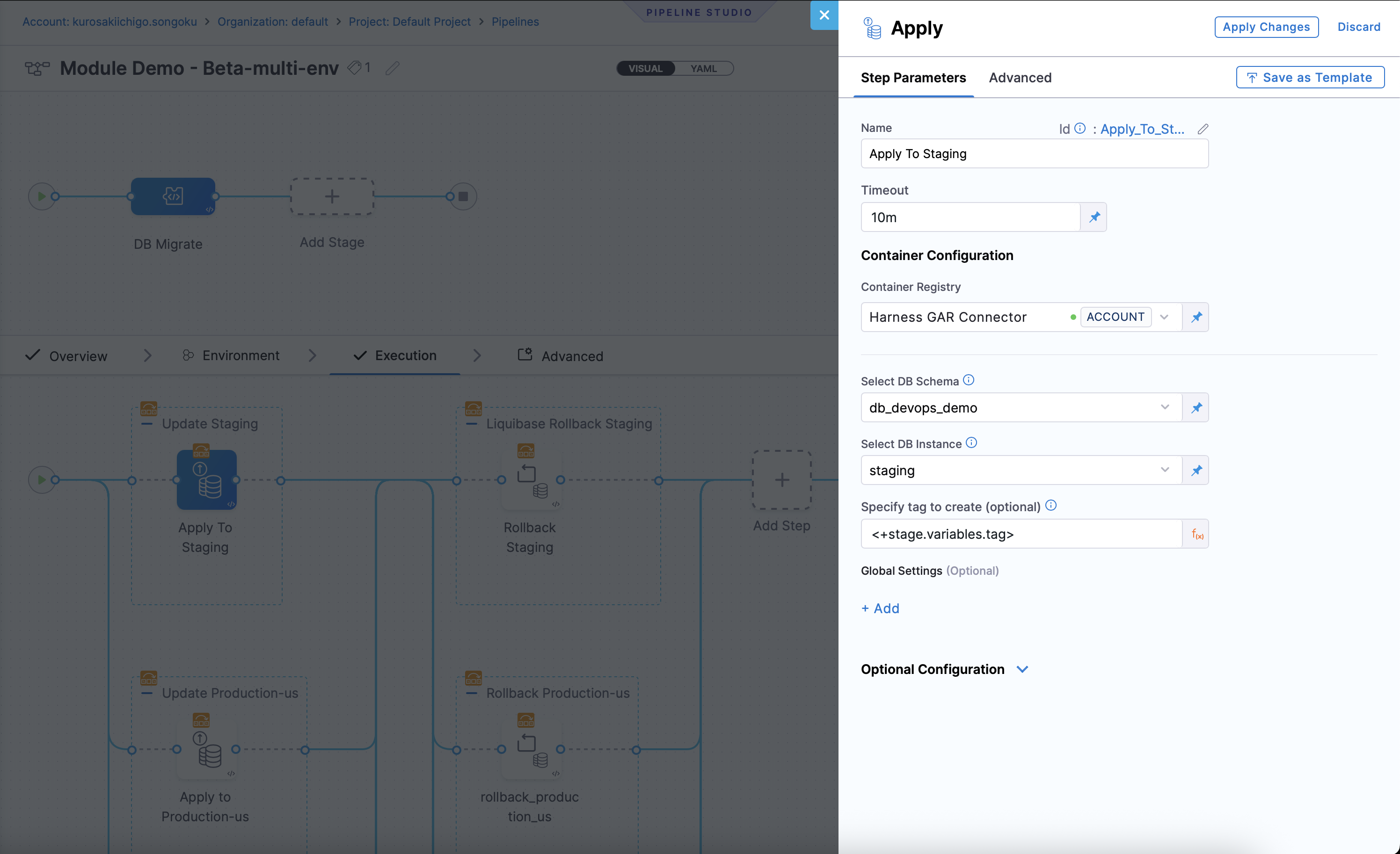This screenshot has width=1400, height=854.
Task: Expand the Optional Configuration section
Action: click(1023, 669)
